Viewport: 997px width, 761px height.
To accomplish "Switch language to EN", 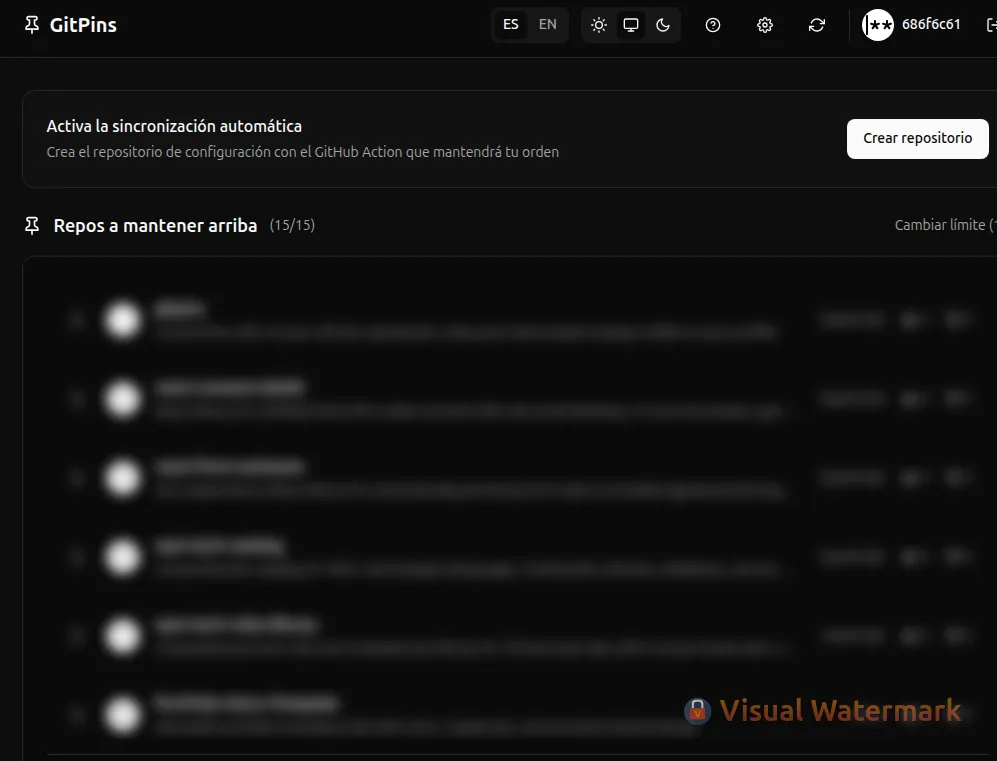I will click(x=547, y=25).
